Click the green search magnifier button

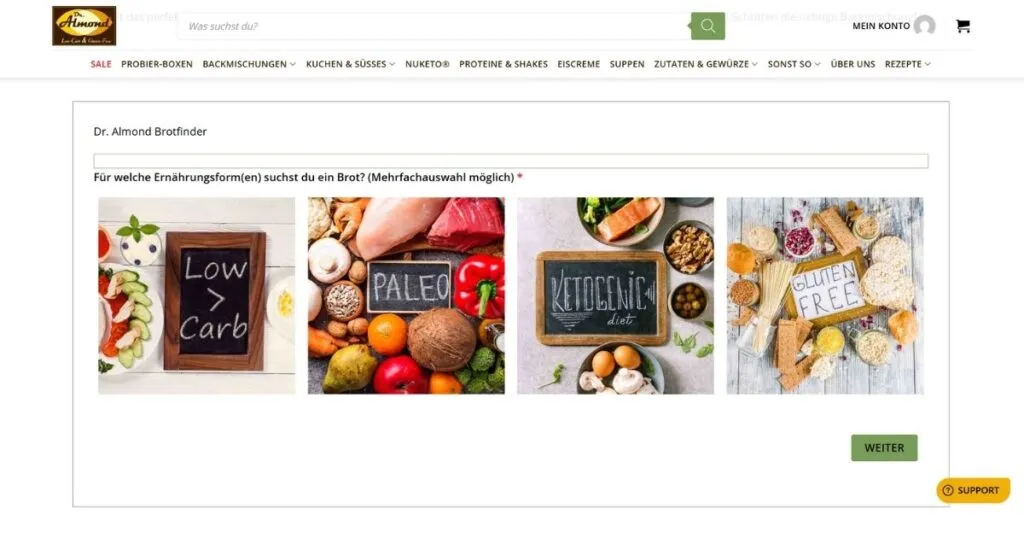[708, 26]
